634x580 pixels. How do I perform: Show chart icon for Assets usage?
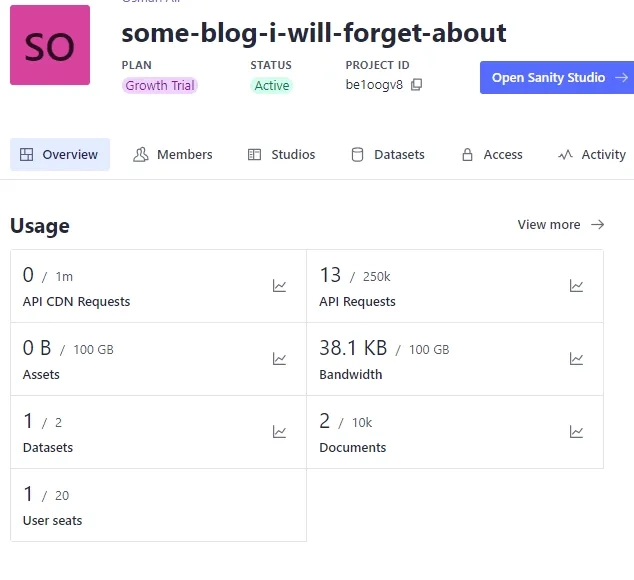point(279,359)
